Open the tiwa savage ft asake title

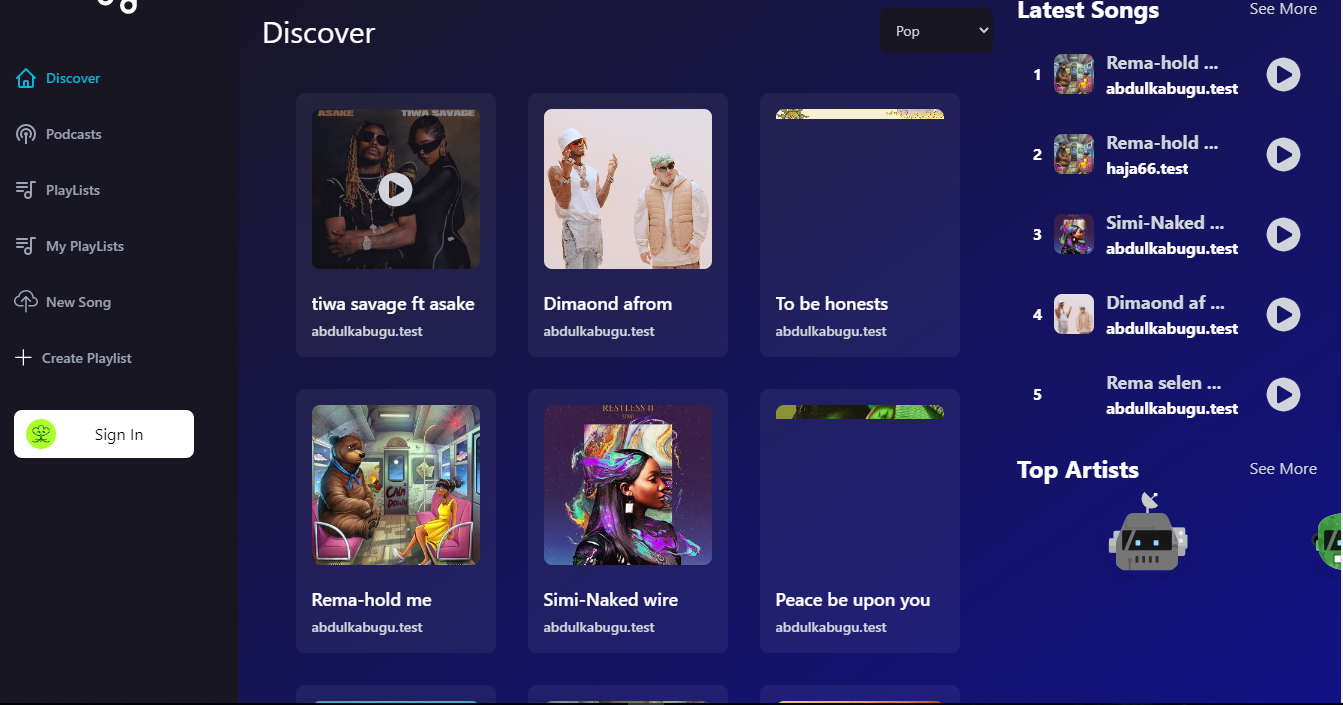pyautogui.click(x=393, y=304)
